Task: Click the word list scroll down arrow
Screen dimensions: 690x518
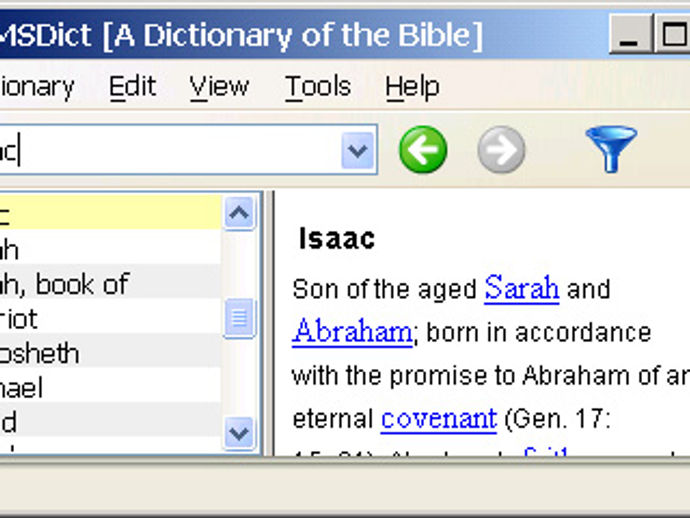Action: [x=239, y=434]
